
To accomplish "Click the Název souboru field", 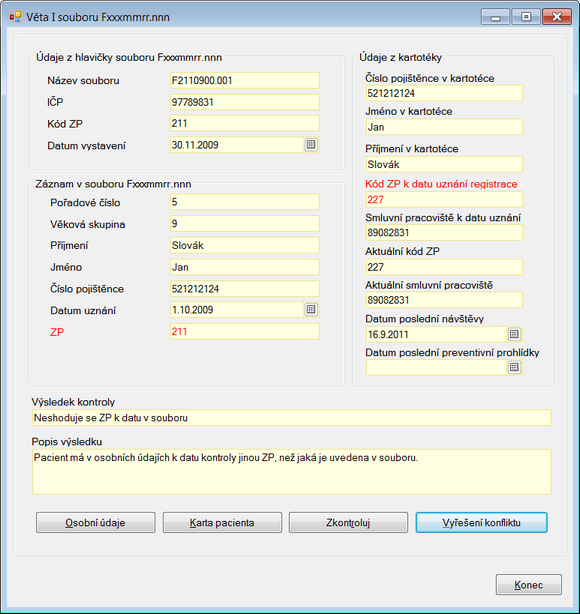I will point(245,80).
